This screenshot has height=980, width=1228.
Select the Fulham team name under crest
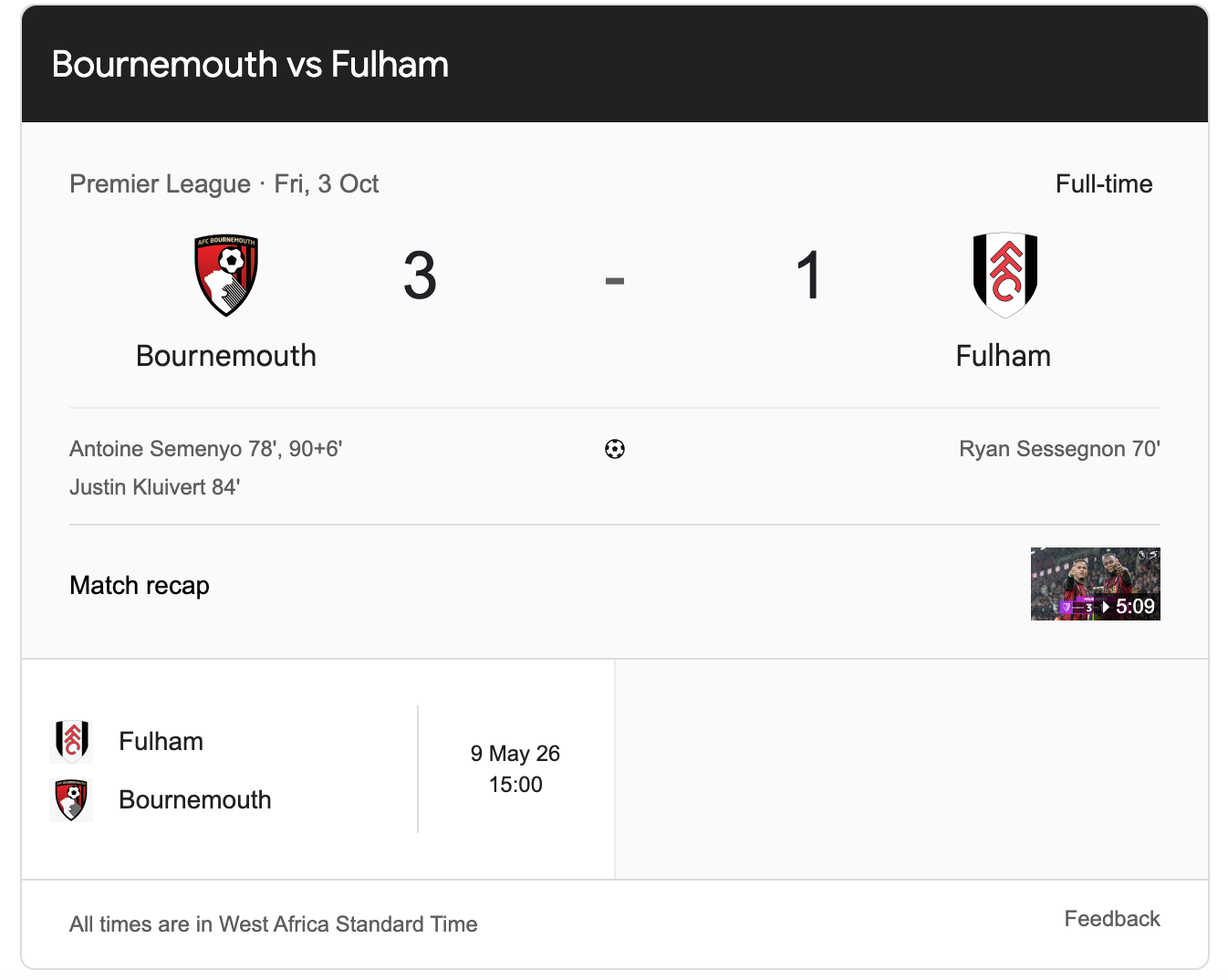(x=1003, y=356)
